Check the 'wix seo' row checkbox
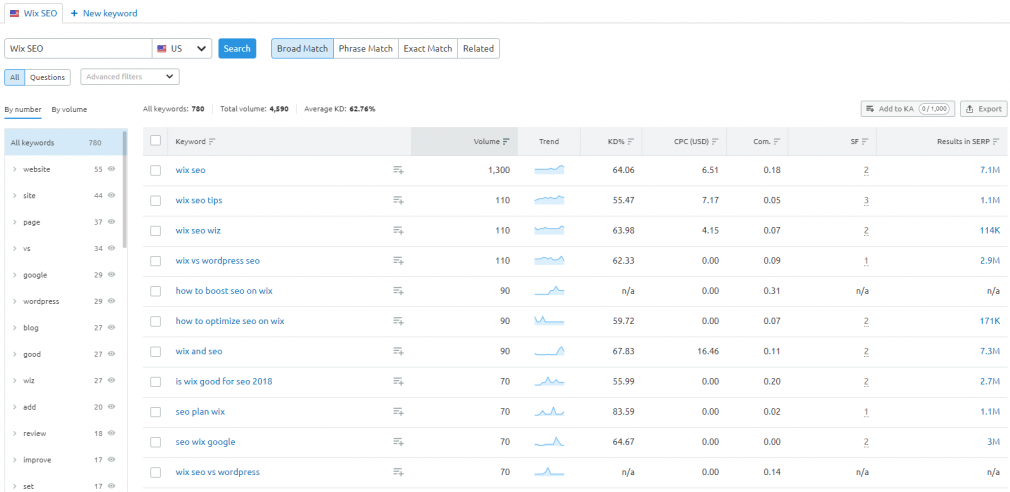This screenshot has height=492, width=1010. point(155,171)
